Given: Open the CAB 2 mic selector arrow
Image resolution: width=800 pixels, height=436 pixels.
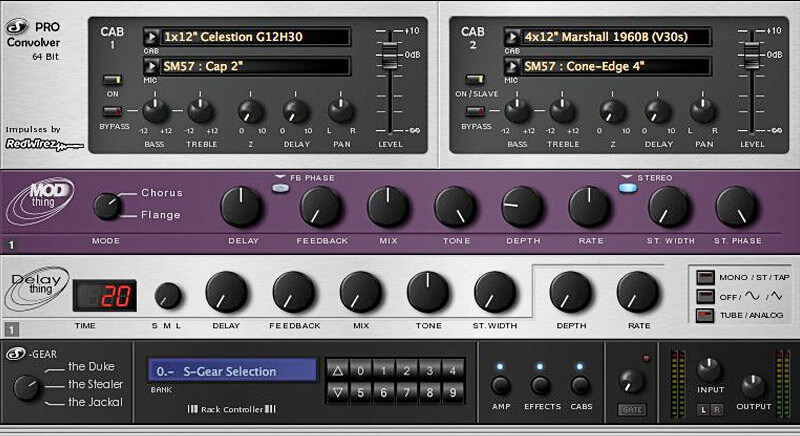Looking at the screenshot, I should click(x=512, y=66).
